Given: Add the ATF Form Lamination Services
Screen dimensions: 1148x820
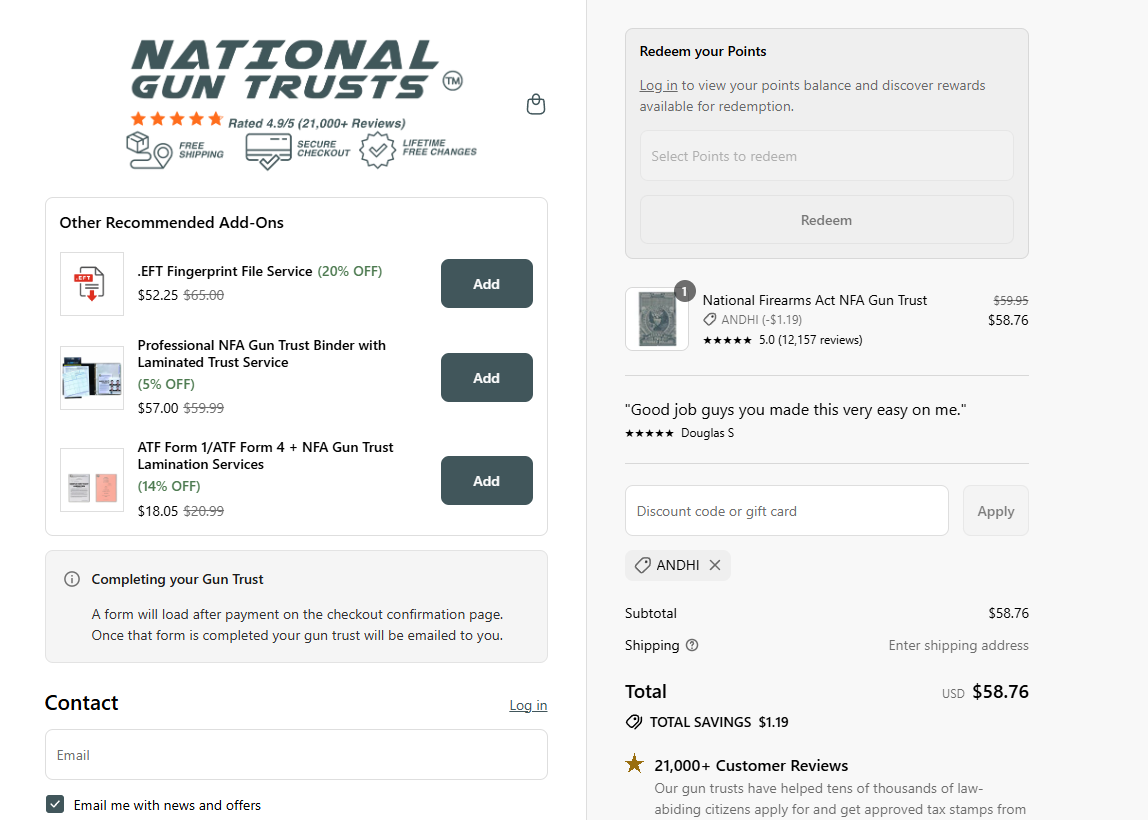Looking at the screenshot, I should (x=486, y=481).
